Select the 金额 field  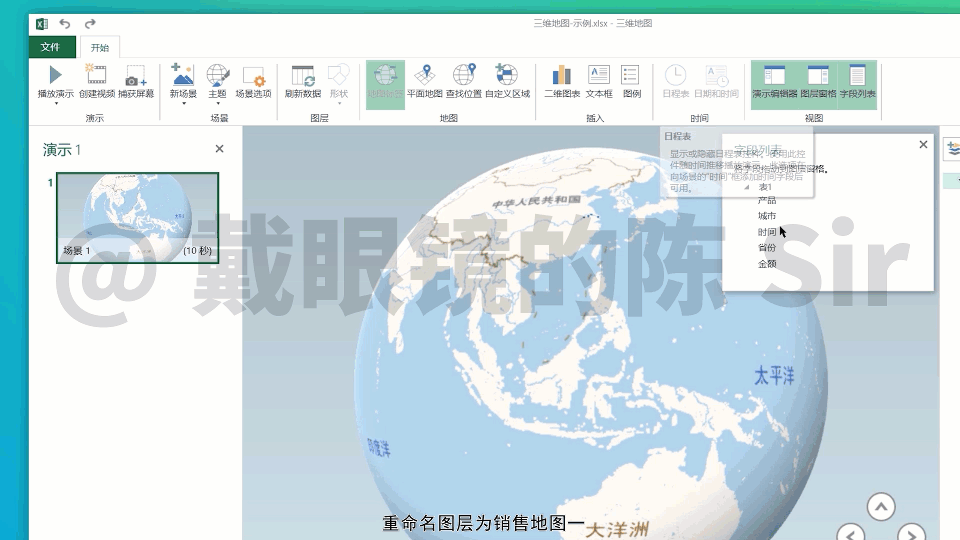click(x=767, y=264)
